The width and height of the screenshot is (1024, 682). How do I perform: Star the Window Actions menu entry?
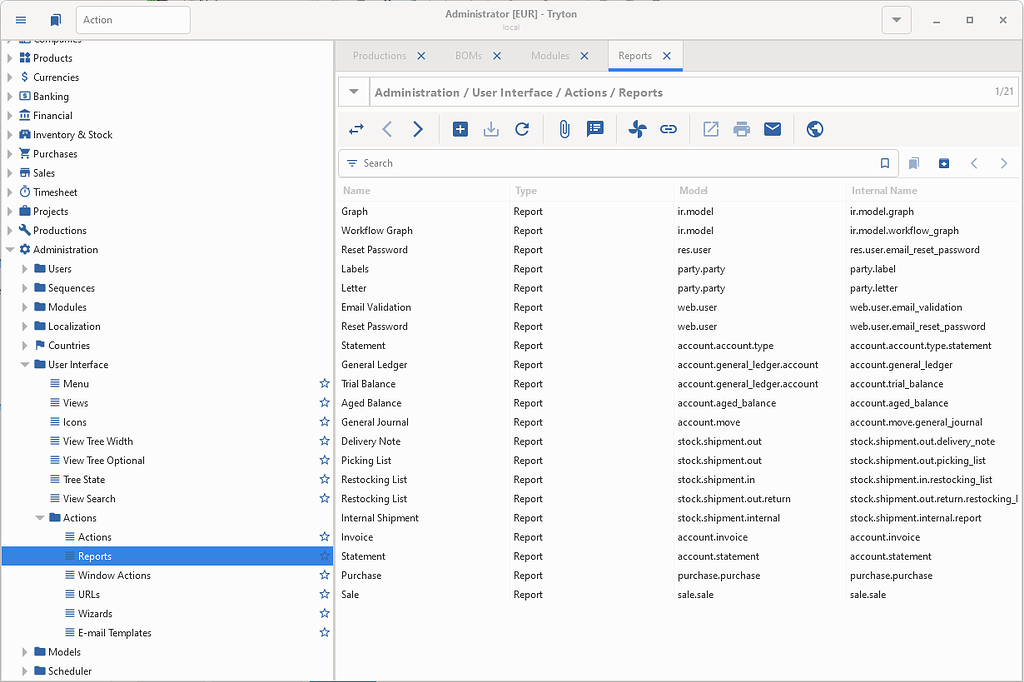pyautogui.click(x=324, y=575)
